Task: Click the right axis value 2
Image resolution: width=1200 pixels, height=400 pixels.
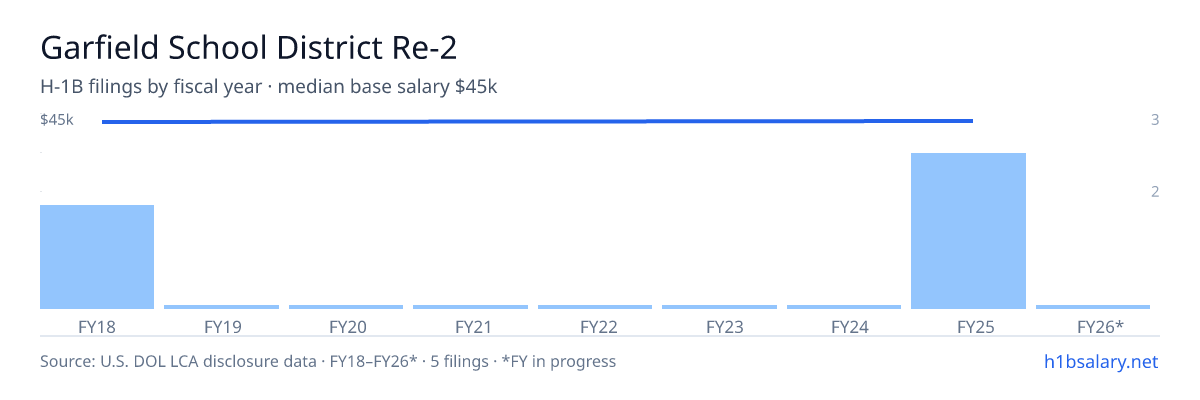Action: (x=1155, y=191)
